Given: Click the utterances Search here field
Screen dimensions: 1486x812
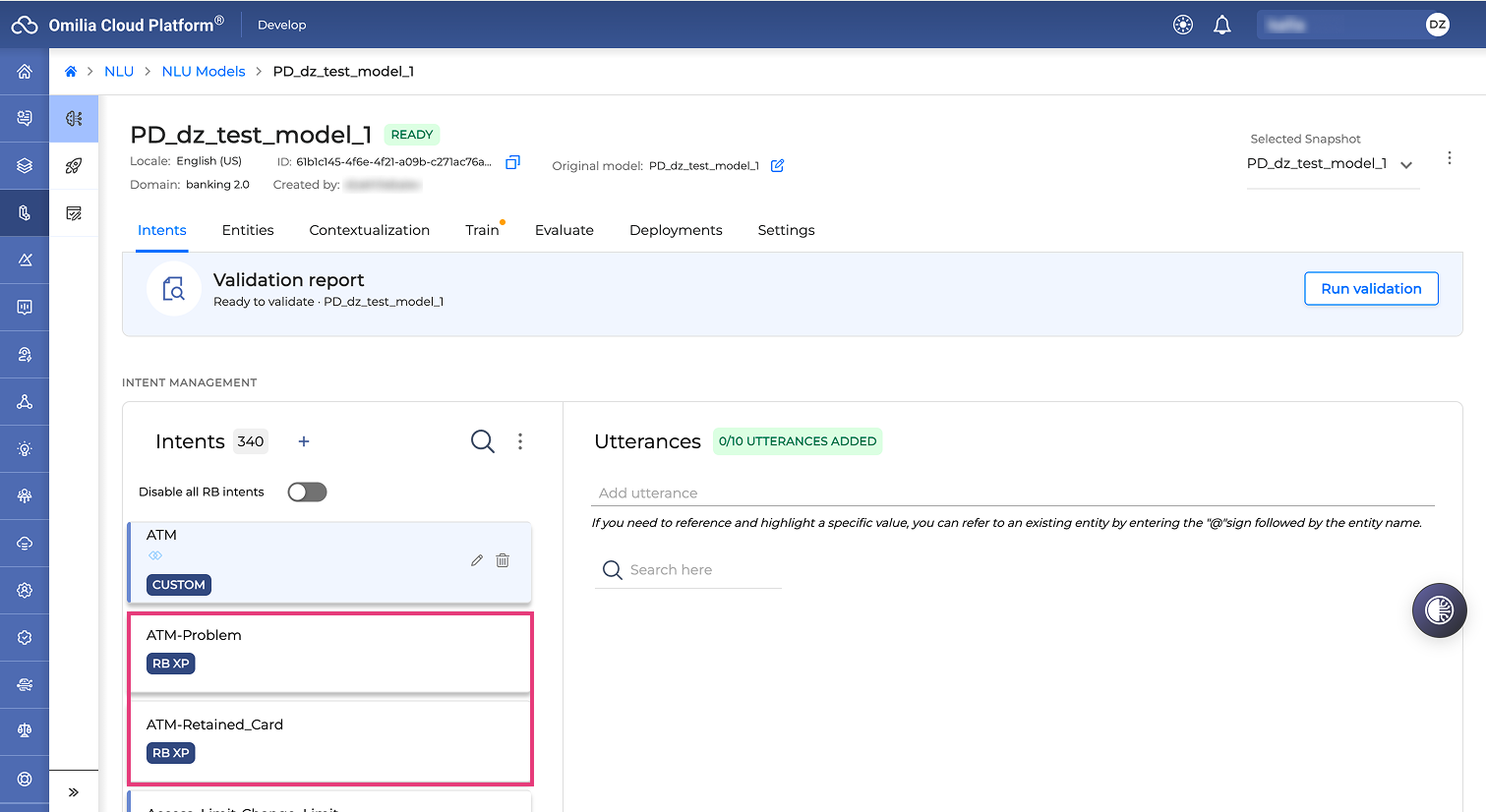Looking at the screenshot, I should (688, 570).
